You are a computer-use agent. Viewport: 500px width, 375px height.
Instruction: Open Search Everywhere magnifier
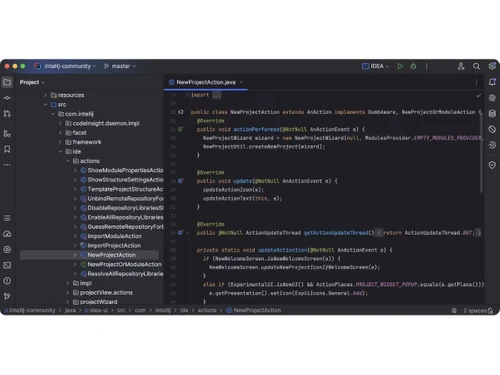[477, 66]
